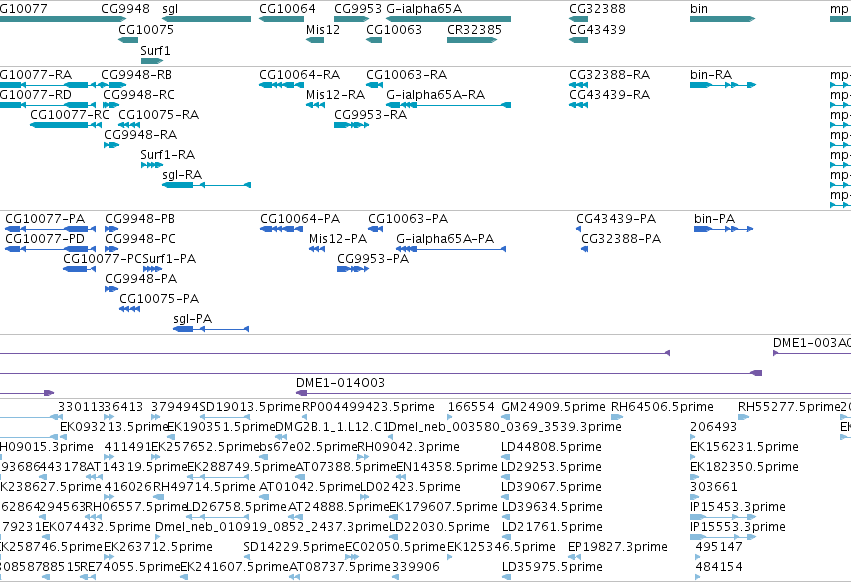Select the CG9948-PC protein label
The height and width of the screenshot is (582, 851).
coord(141,239)
